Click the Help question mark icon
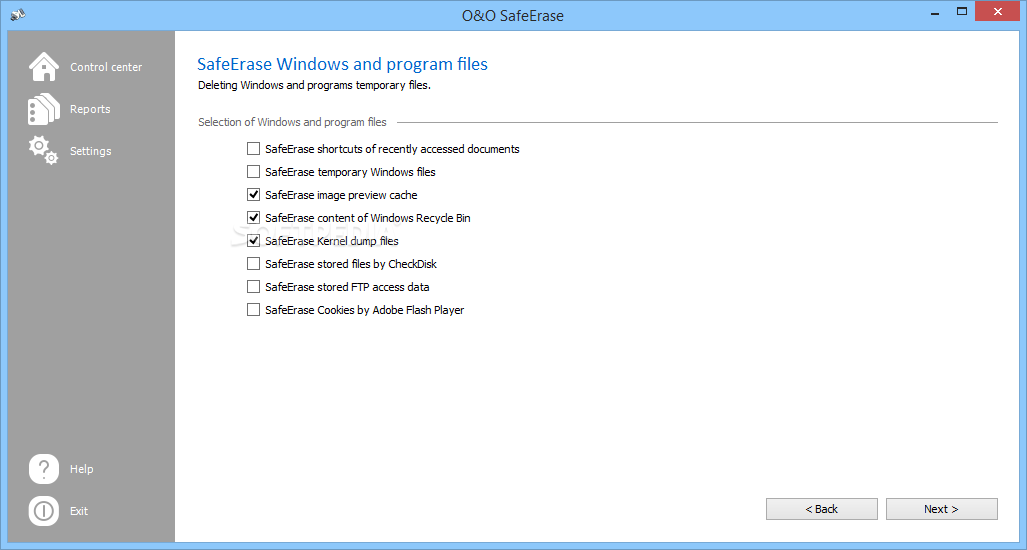1027x550 pixels. tap(44, 469)
